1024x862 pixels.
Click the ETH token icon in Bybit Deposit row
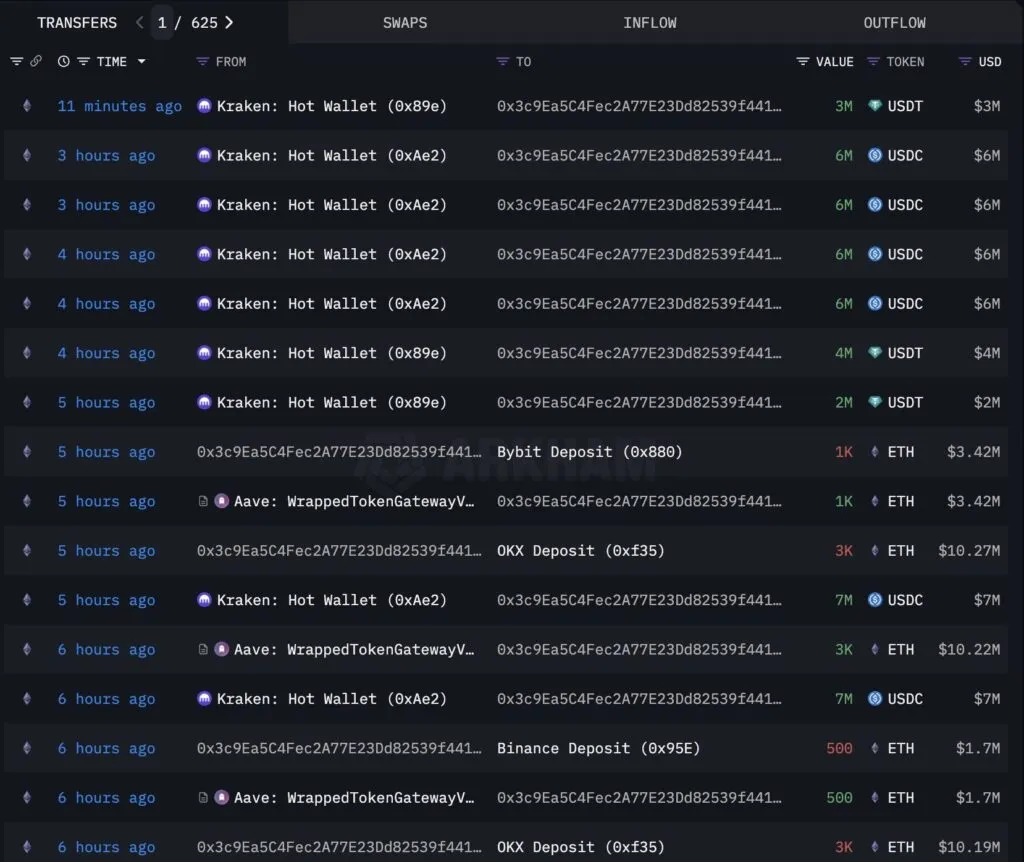coord(874,452)
